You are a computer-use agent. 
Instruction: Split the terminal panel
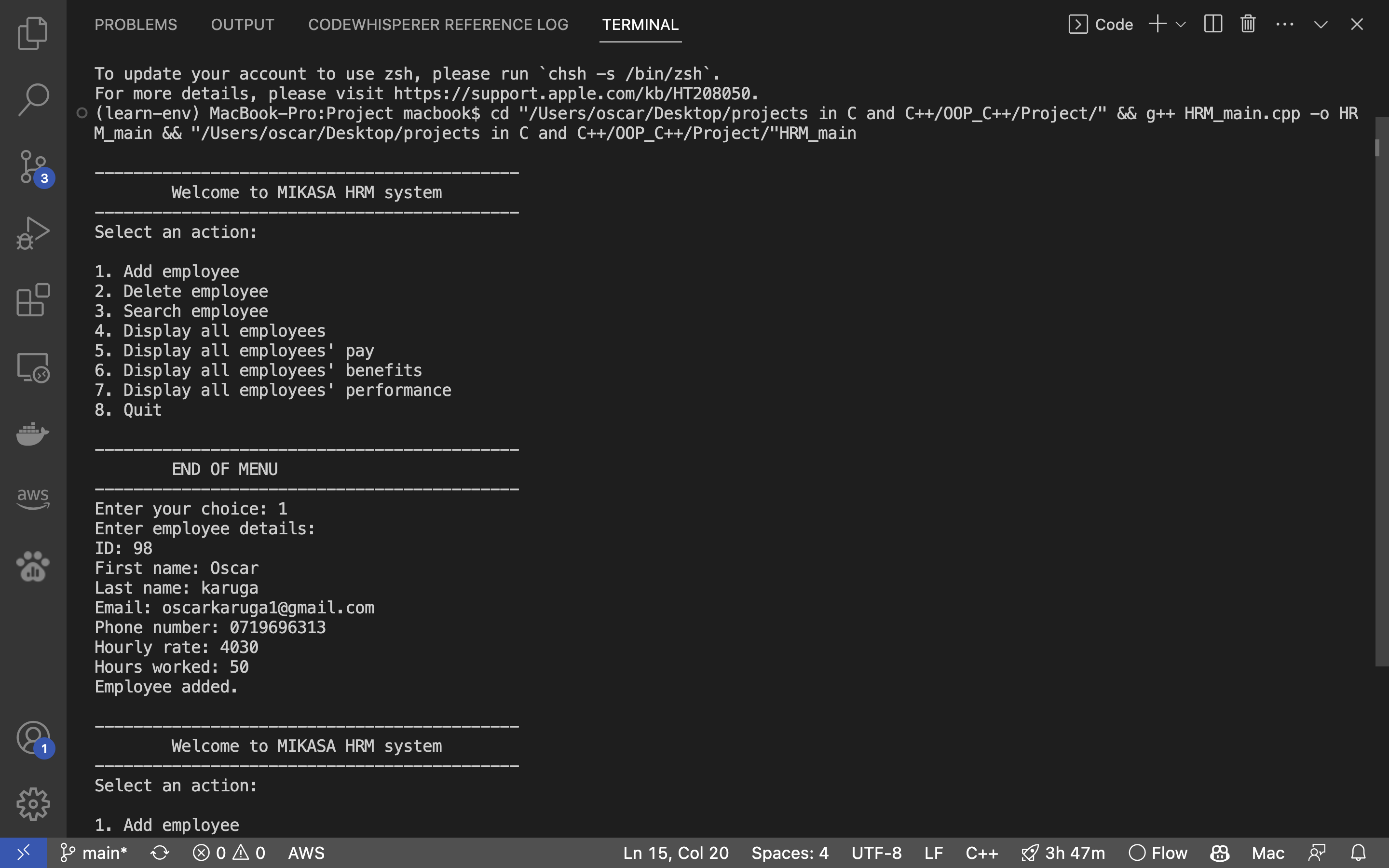[x=1213, y=24]
